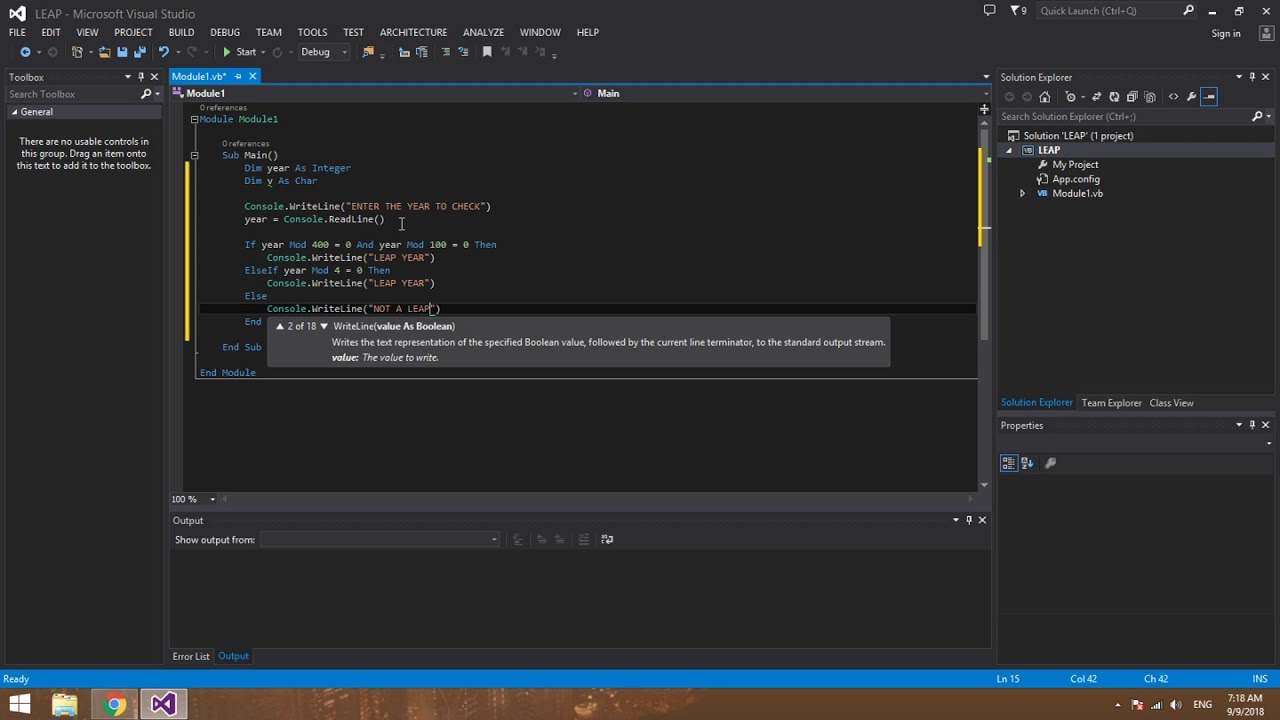
Task: Uncomment selected lines icon
Action: 463,52
